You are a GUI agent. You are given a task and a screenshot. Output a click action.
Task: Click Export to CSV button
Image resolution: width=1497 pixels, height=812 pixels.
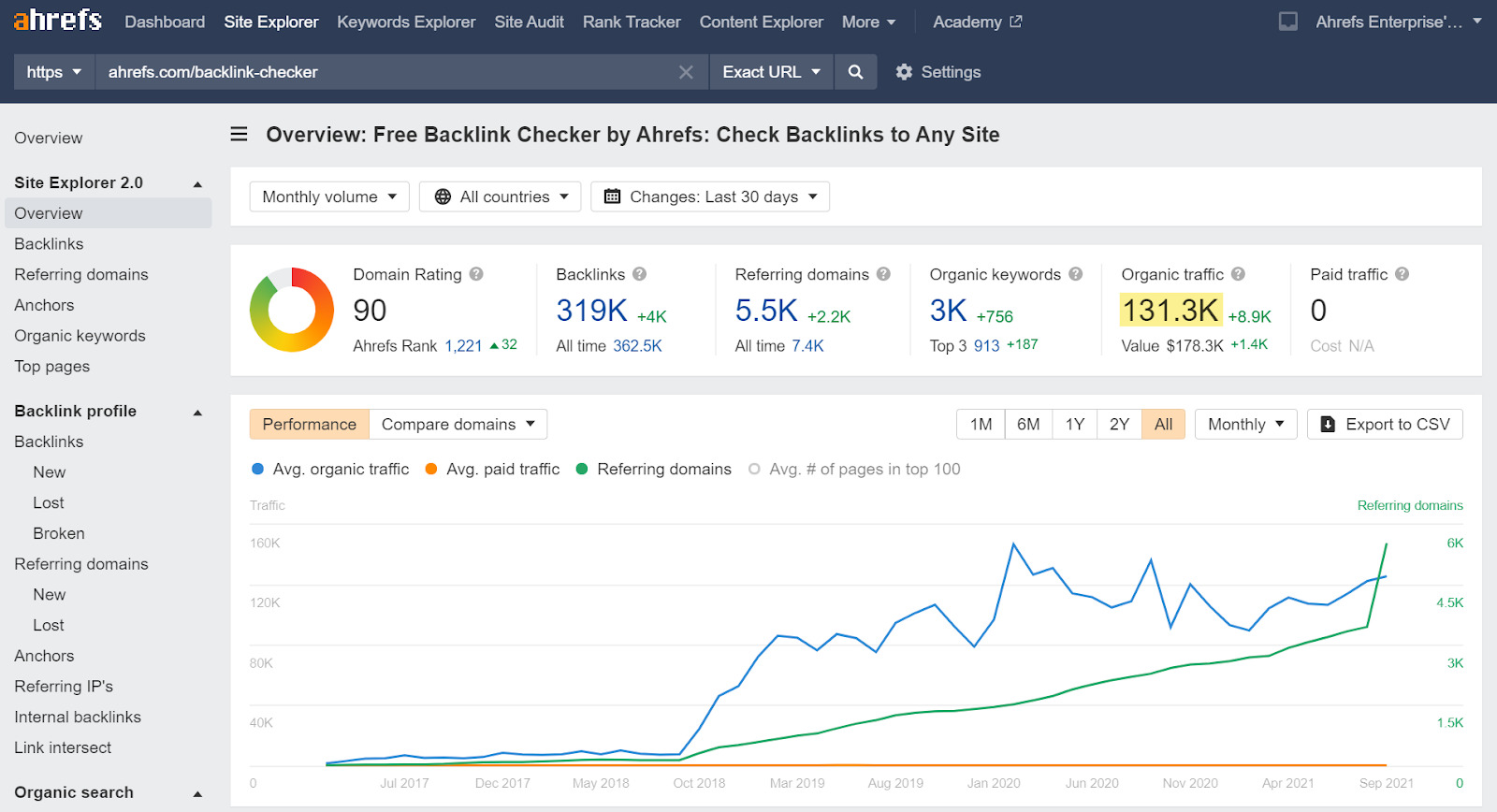[x=1385, y=425]
